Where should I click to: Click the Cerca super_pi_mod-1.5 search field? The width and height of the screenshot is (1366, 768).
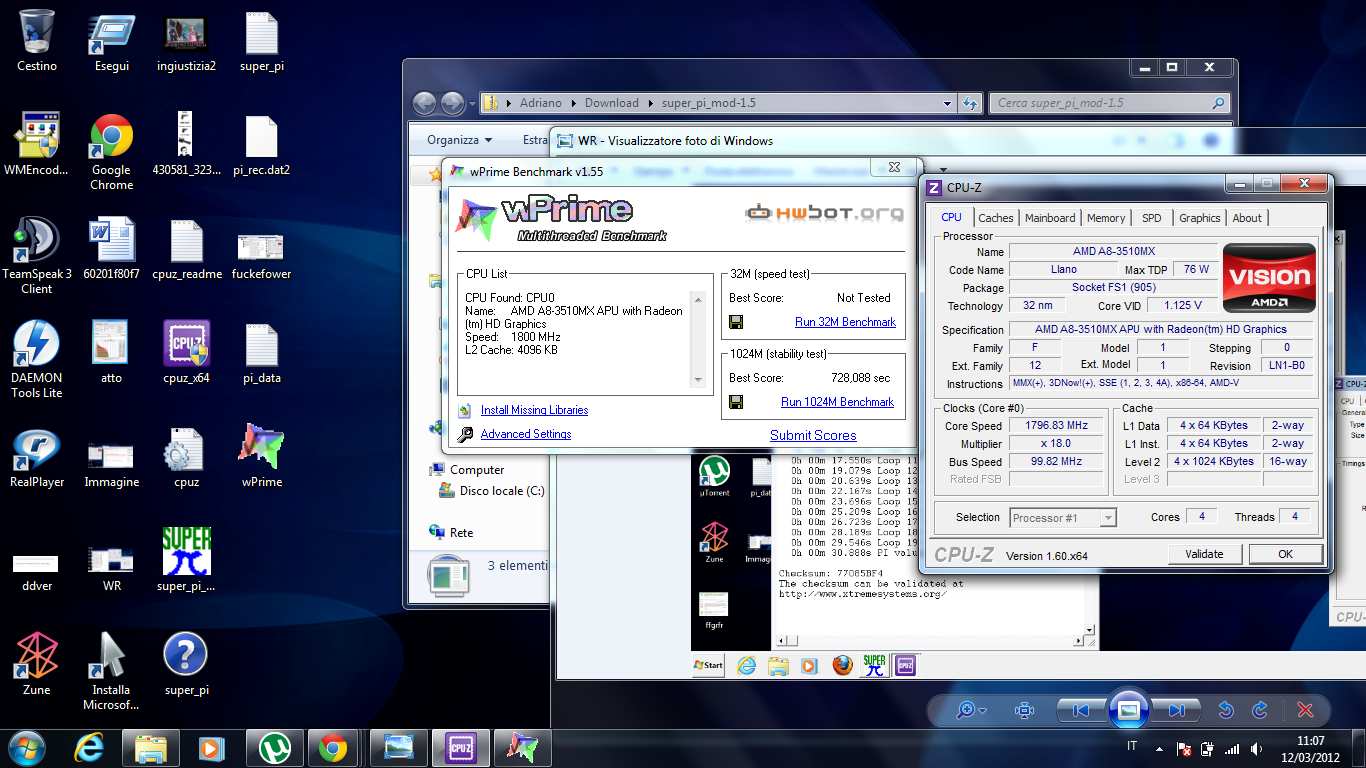(x=1109, y=103)
